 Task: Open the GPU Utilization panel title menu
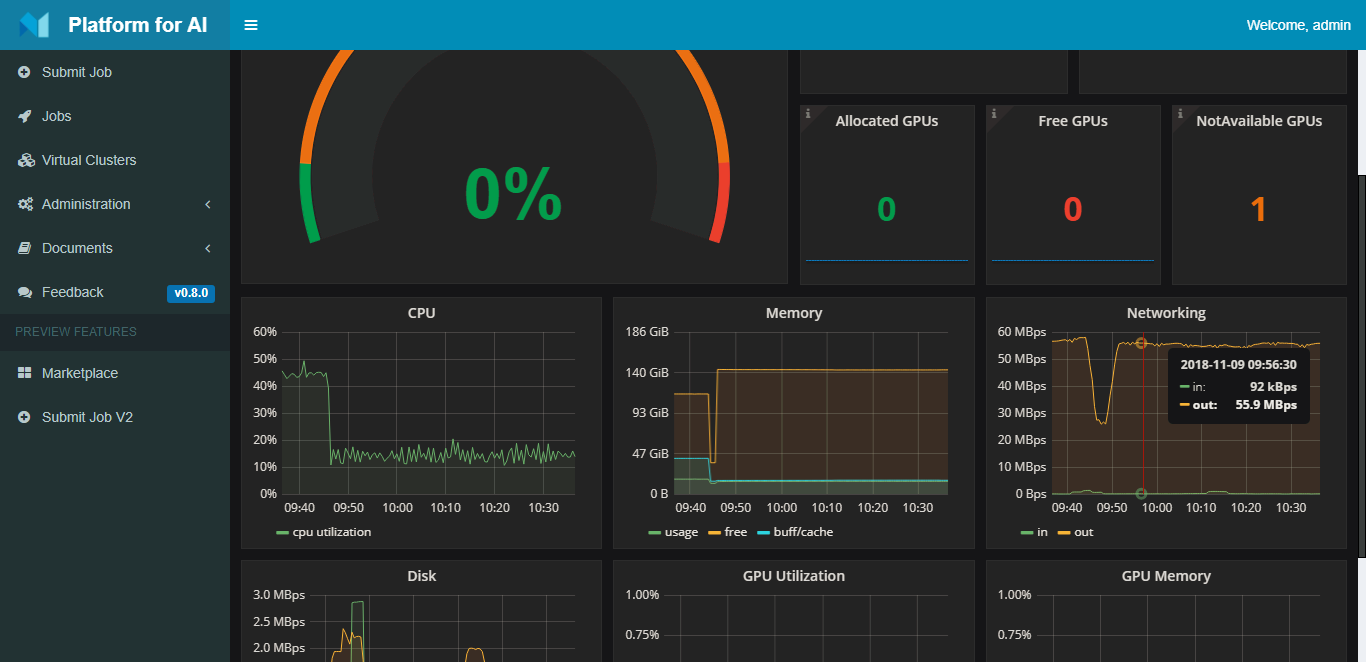(794, 576)
